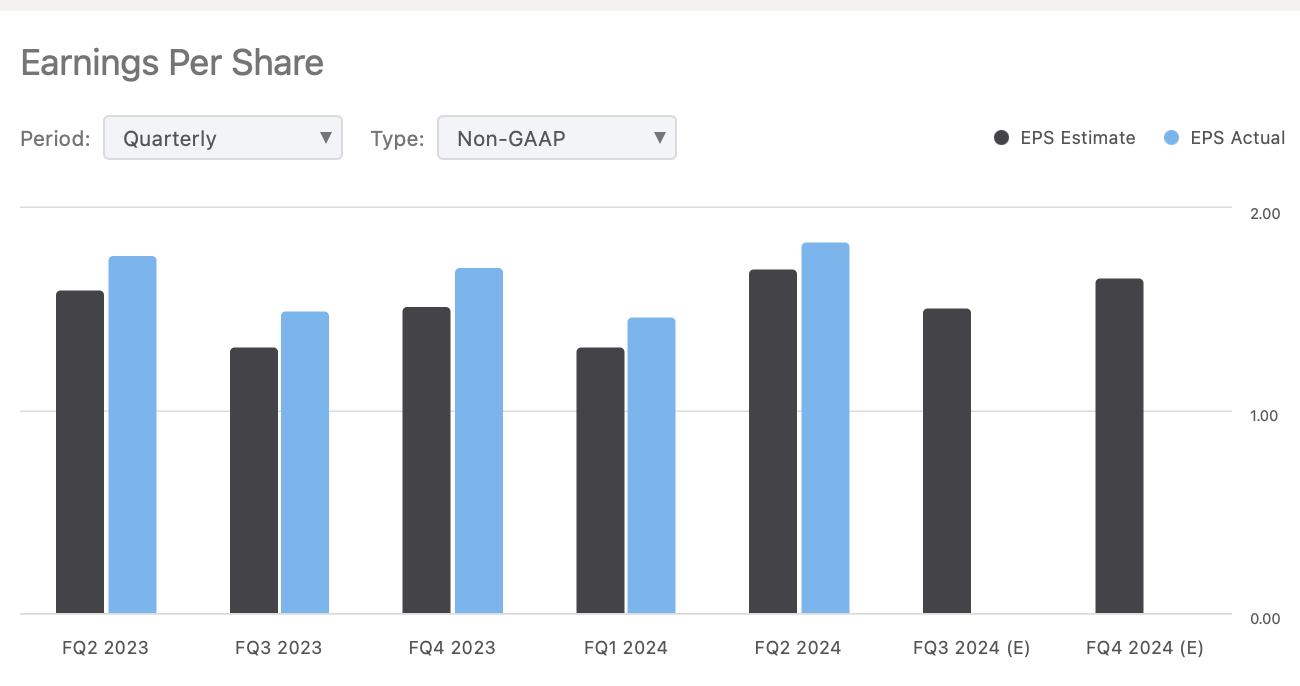Click the FQ3 2024 (E) estimate bar

pos(947,461)
